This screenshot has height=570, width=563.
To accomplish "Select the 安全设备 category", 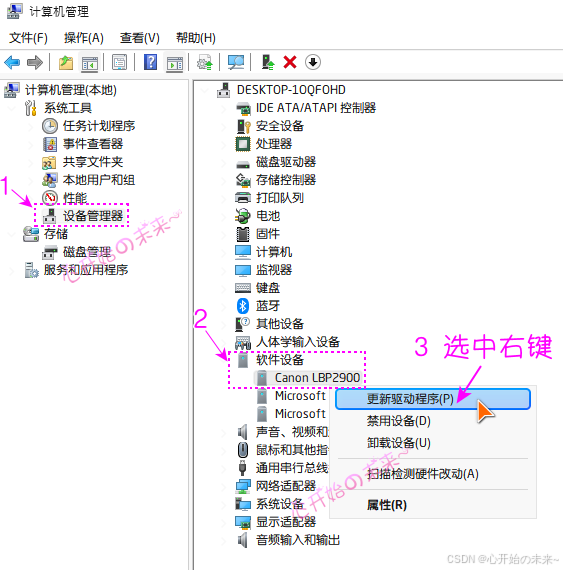I will [x=280, y=126].
